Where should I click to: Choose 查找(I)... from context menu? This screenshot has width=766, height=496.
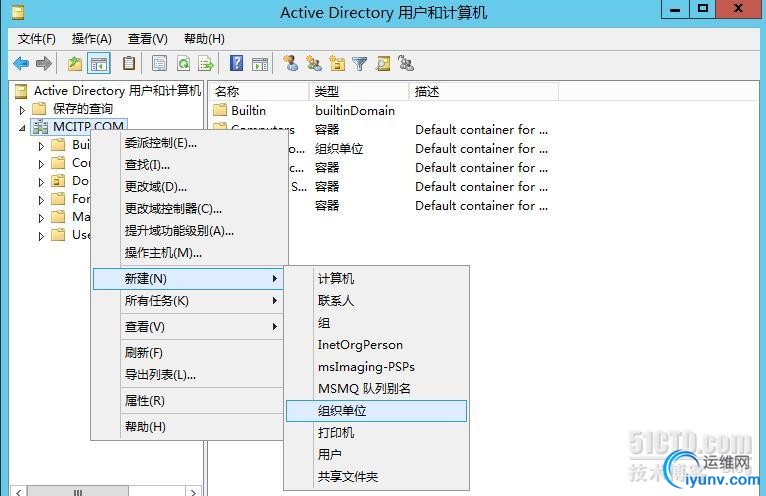pos(188,165)
